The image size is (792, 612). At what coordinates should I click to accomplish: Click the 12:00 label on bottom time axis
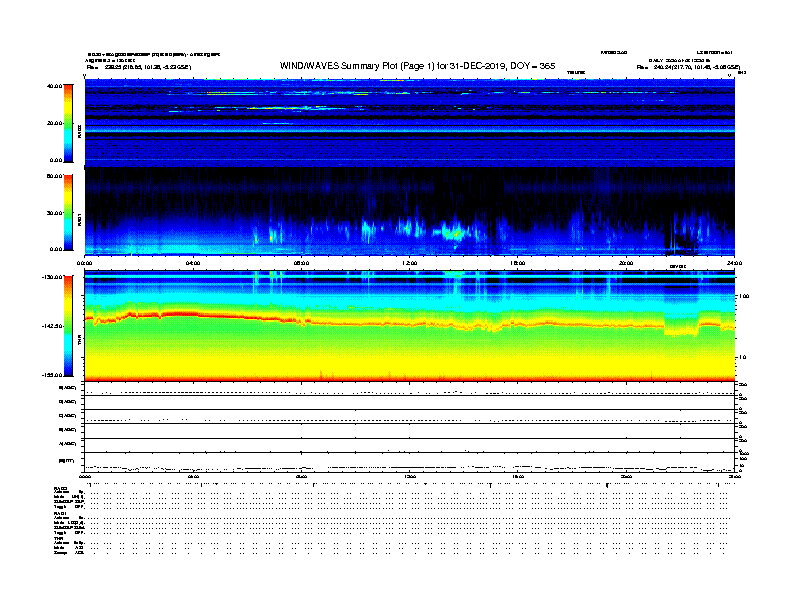pos(410,477)
